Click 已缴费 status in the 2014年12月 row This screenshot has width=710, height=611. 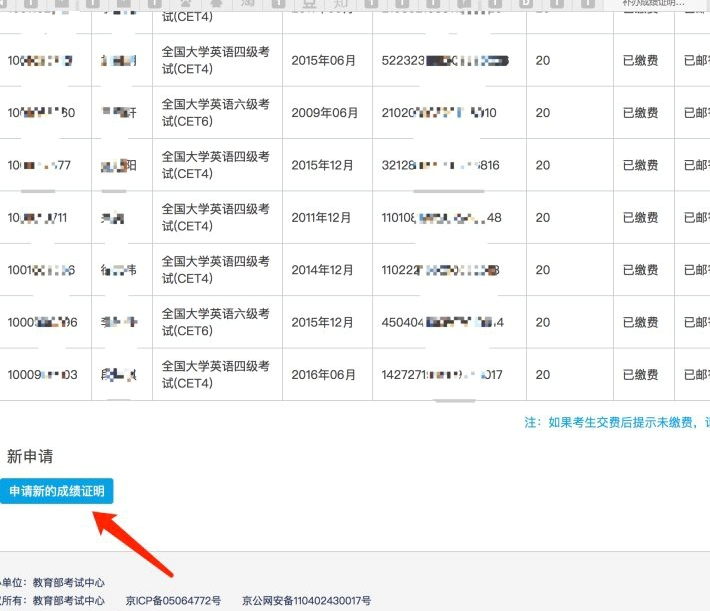point(640,270)
